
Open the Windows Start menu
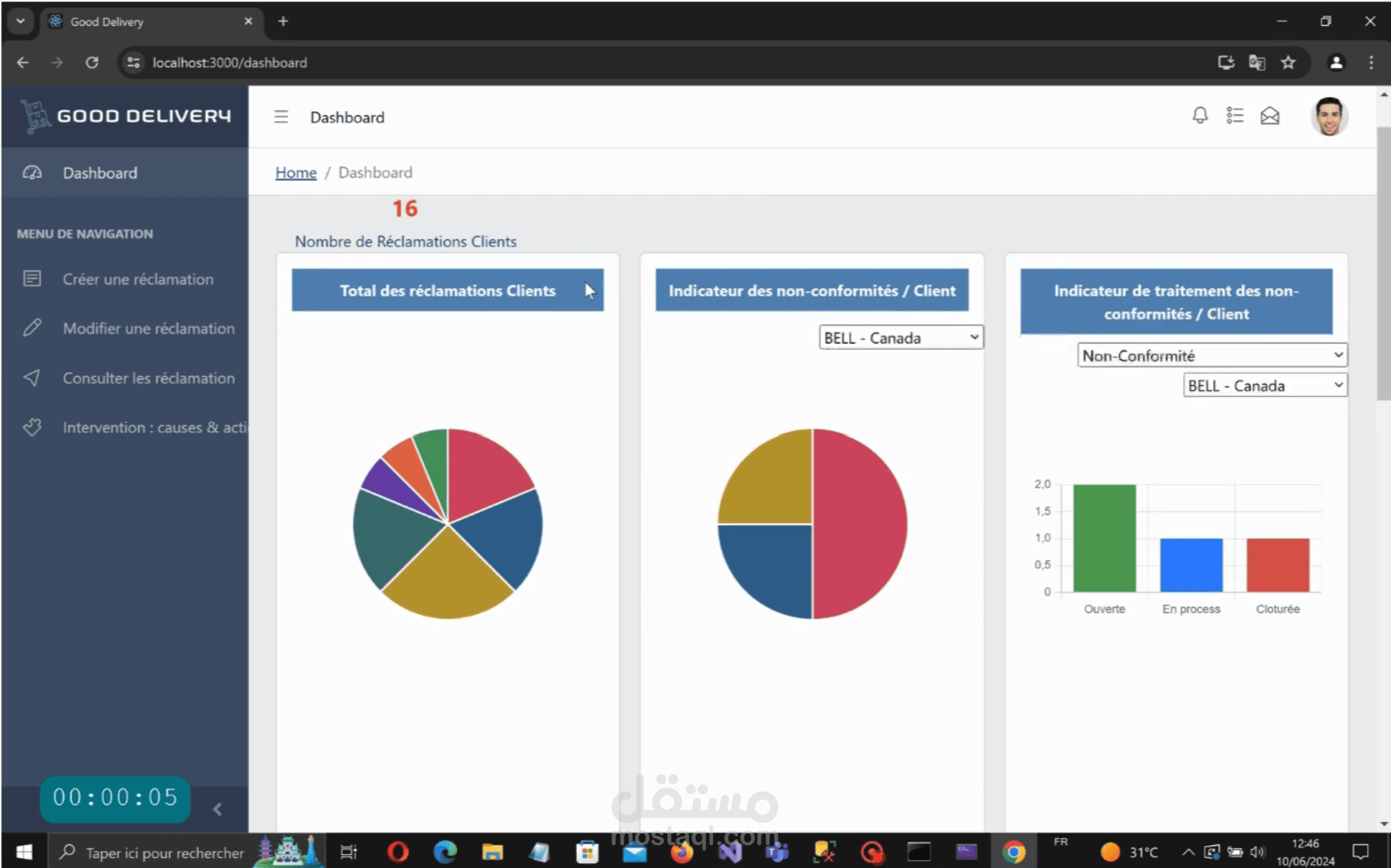(24, 852)
